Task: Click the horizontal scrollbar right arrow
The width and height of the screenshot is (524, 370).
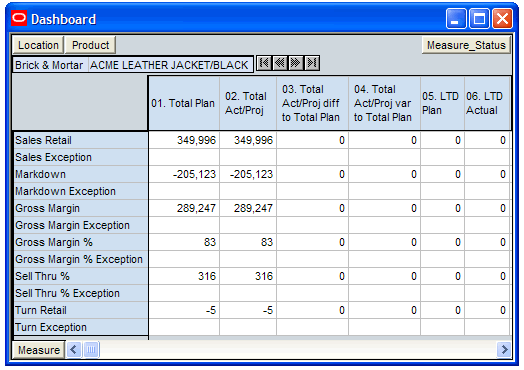Action: pyautogui.click(x=504, y=350)
